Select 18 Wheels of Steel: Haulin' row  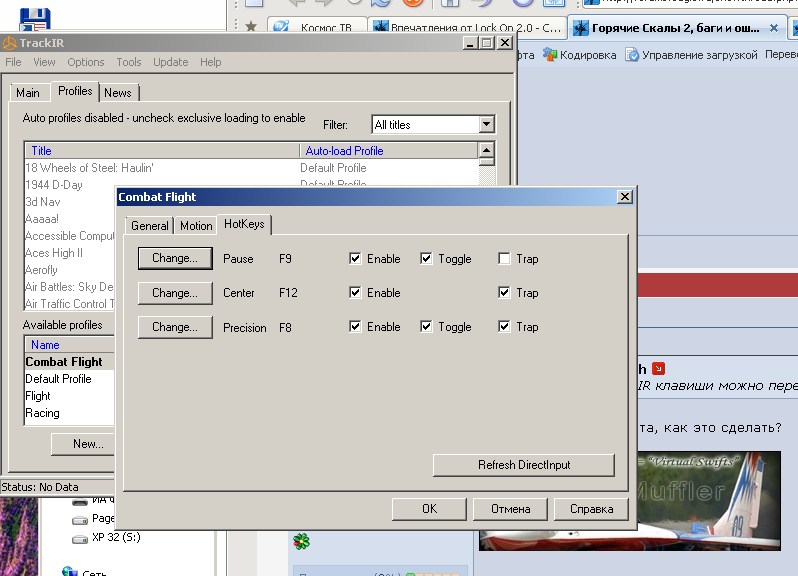coord(252,168)
